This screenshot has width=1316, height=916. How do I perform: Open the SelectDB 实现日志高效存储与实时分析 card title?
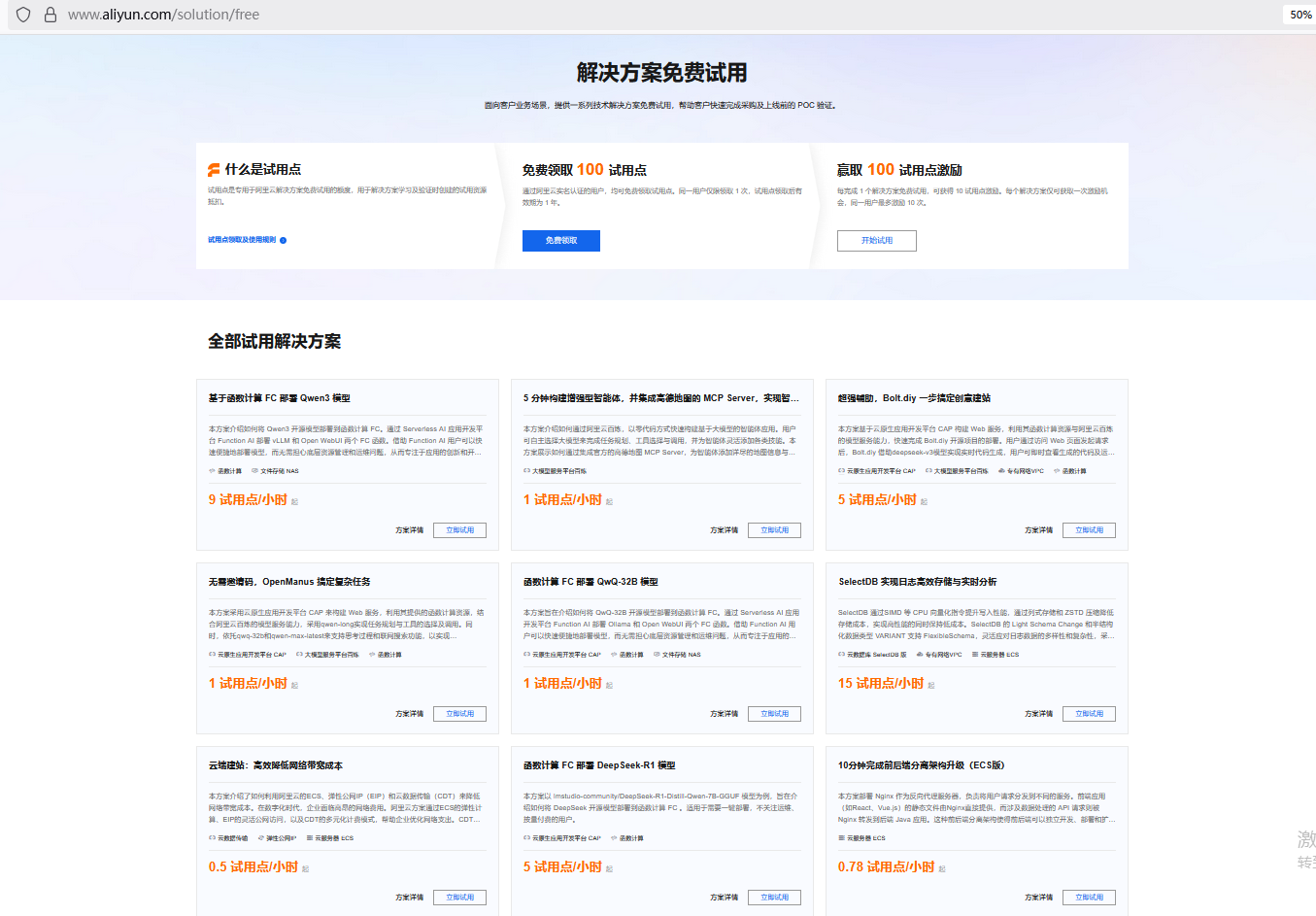click(x=917, y=582)
